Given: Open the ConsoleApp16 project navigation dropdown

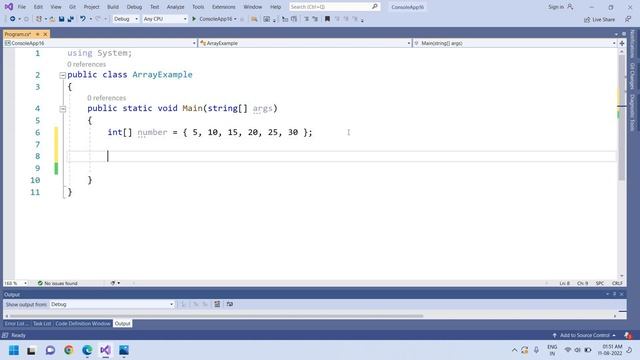Looking at the screenshot, I should pos(100,43).
